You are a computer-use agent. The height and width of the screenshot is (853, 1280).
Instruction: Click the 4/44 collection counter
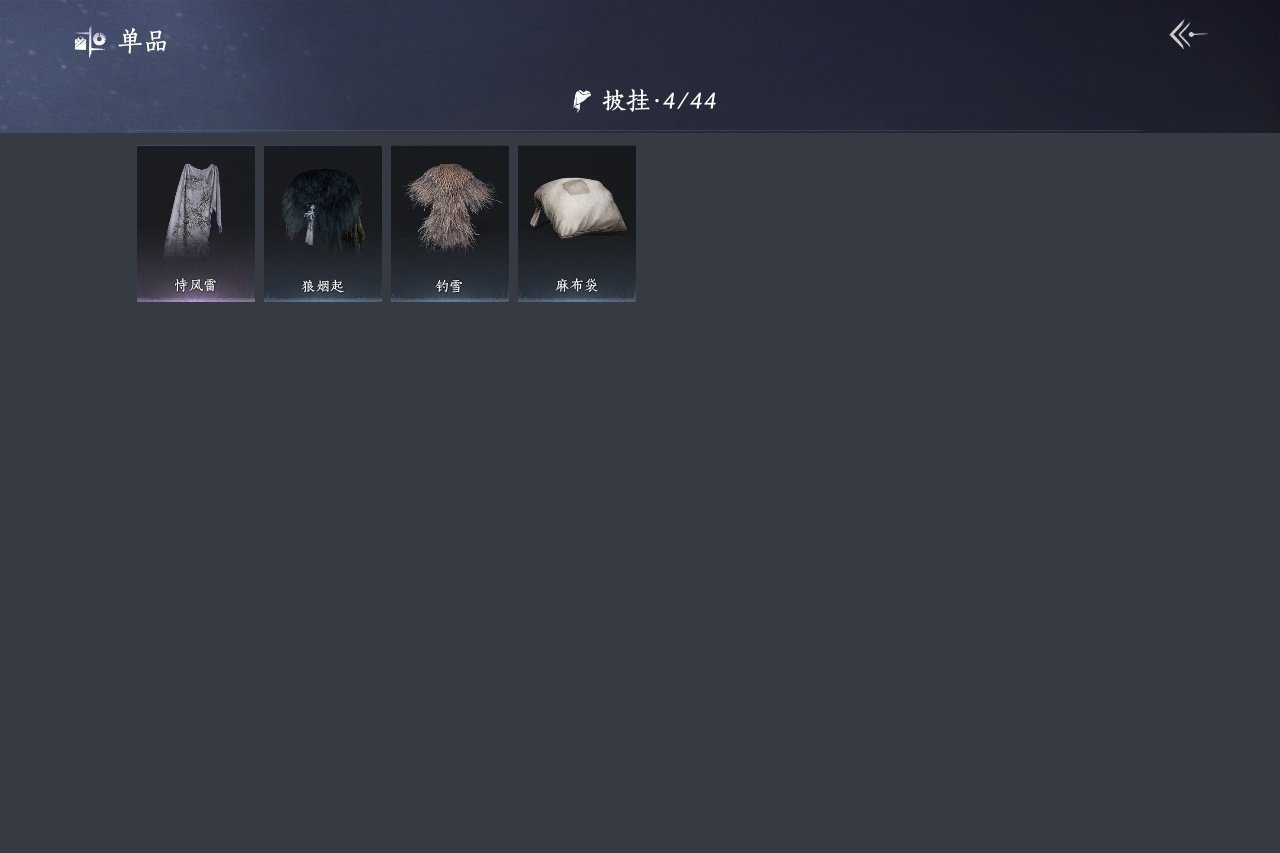[x=690, y=101]
